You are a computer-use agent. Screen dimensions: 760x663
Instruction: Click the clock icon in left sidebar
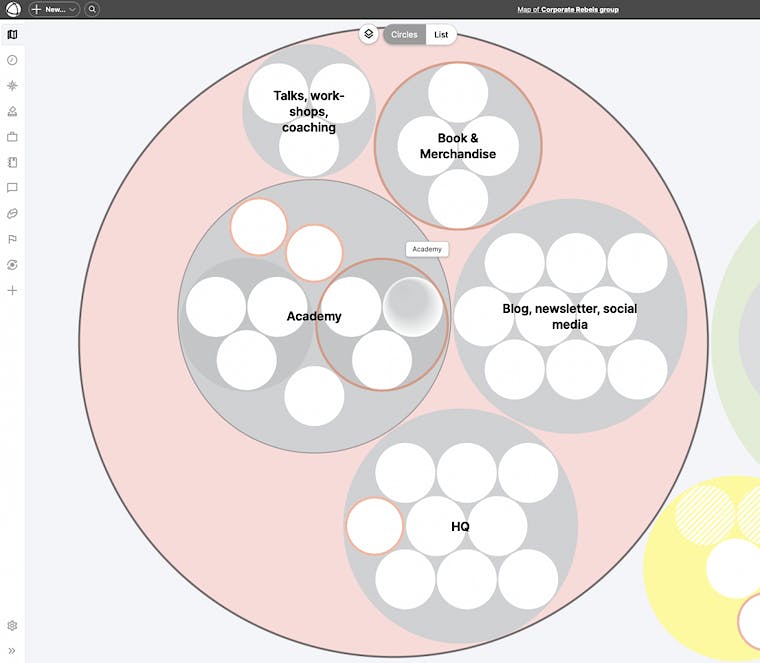(x=12, y=60)
